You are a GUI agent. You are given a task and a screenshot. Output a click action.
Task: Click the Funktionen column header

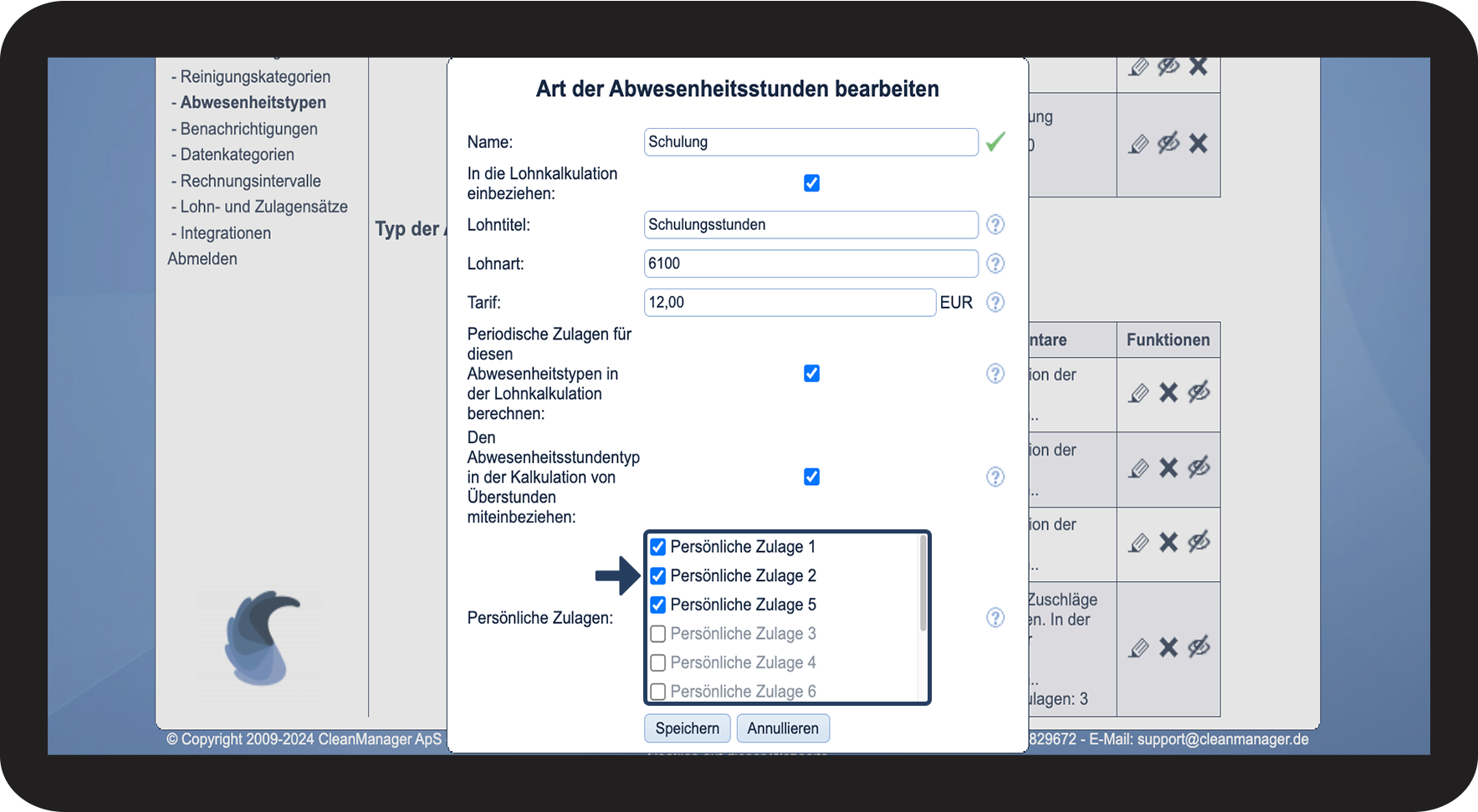[x=1169, y=340]
